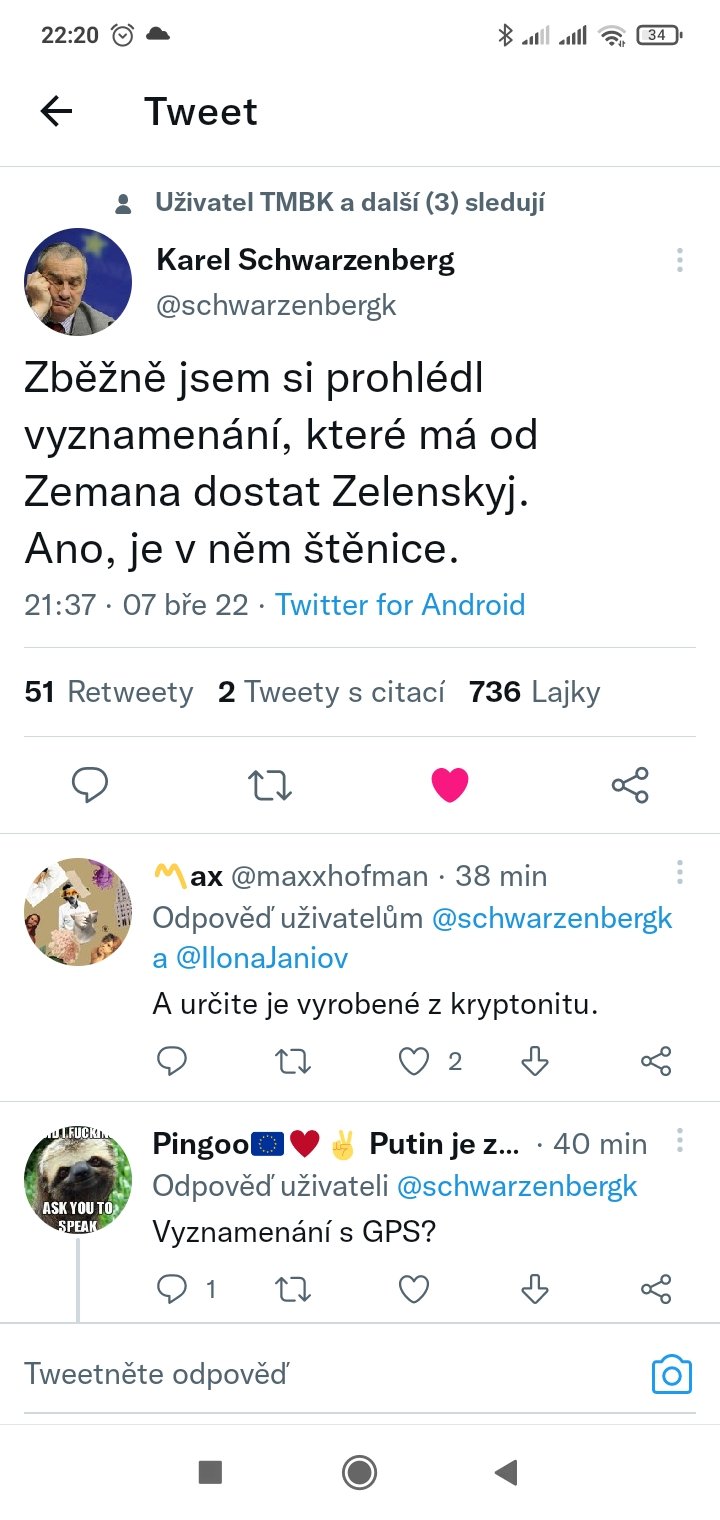Image resolution: width=720 pixels, height=1520 pixels.
Task: Open the overflow menu on Max's reply
Action: [680, 872]
